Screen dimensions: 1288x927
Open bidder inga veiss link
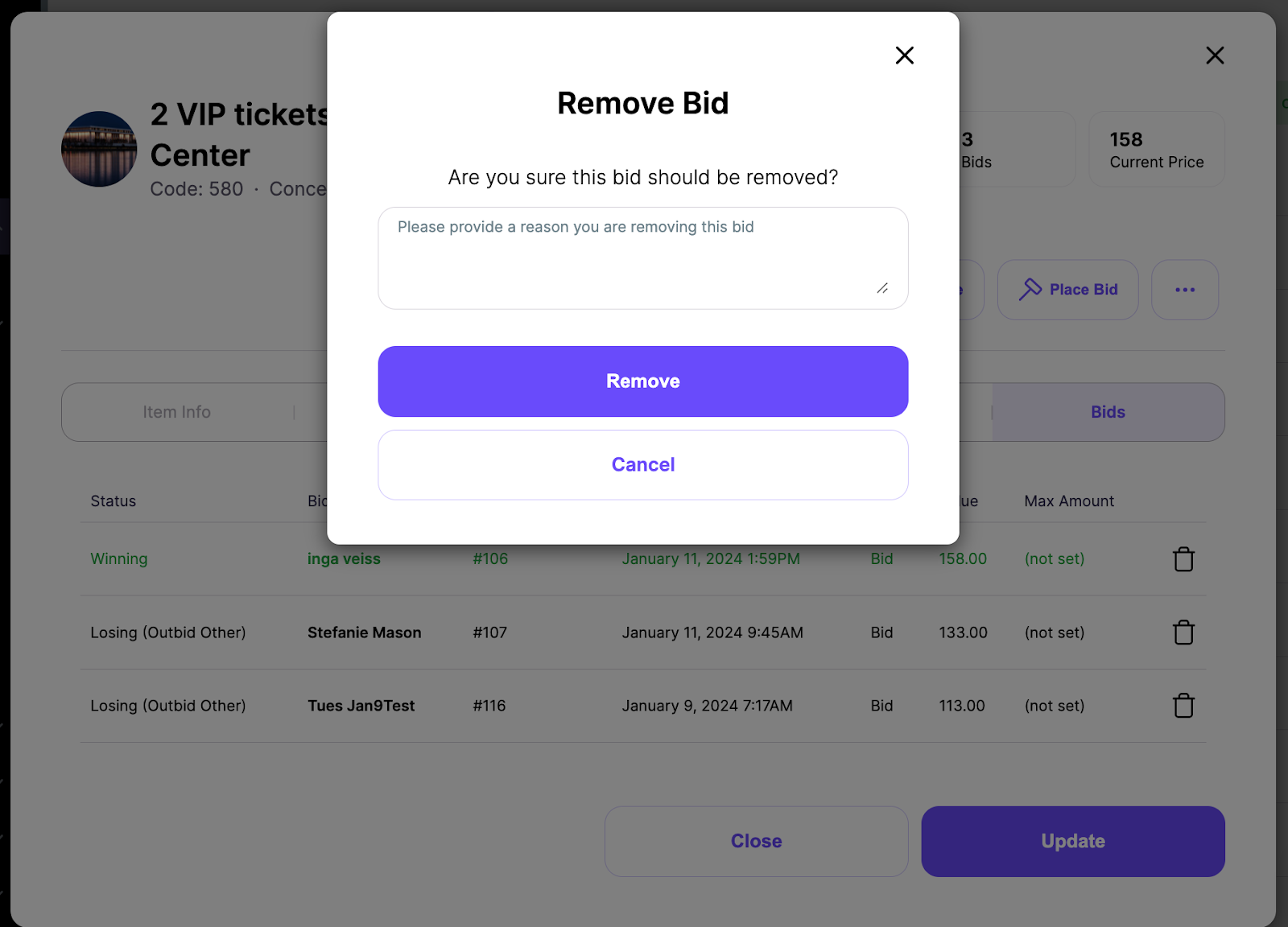[344, 558]
